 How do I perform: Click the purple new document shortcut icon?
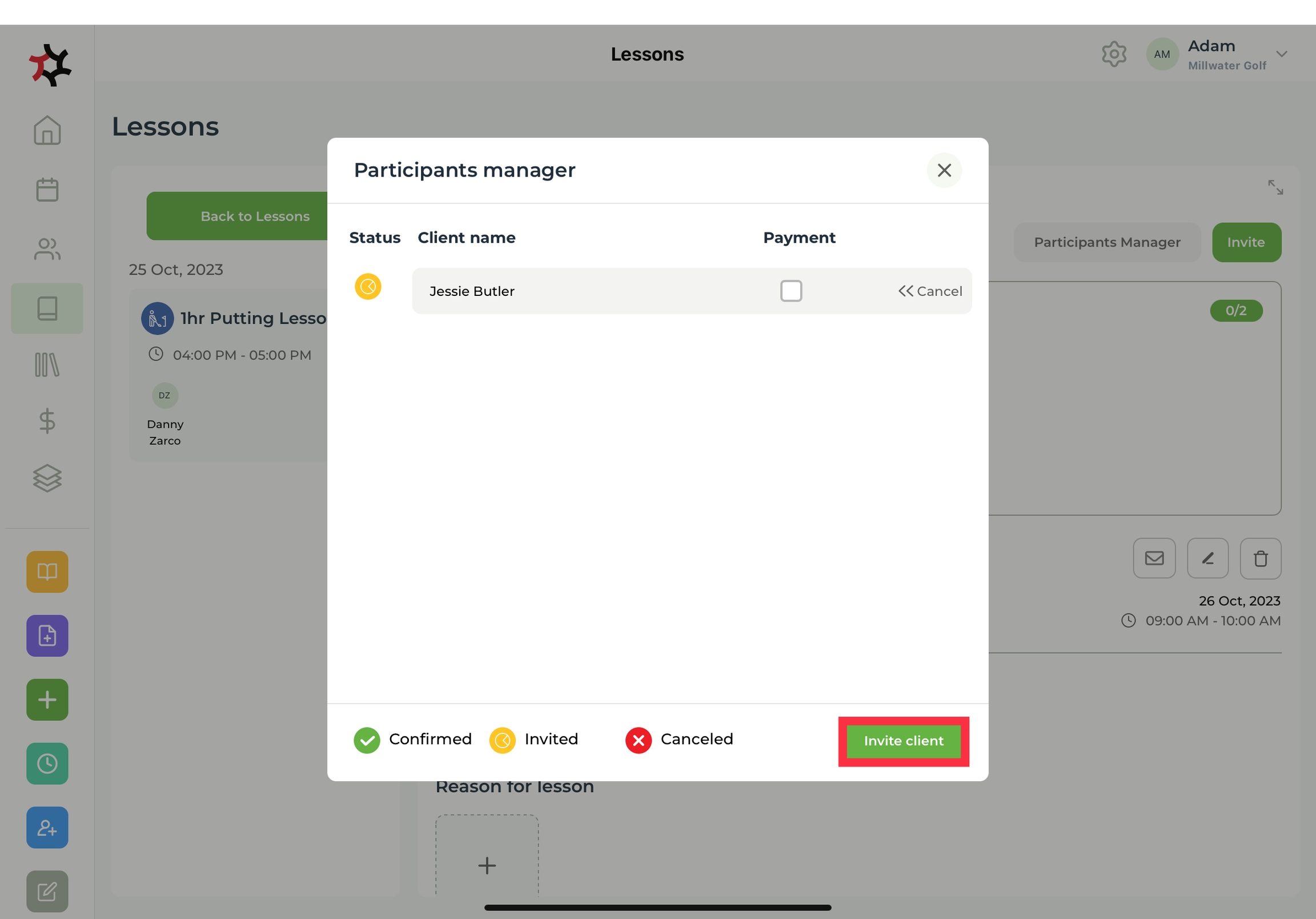tap(47, 636)
